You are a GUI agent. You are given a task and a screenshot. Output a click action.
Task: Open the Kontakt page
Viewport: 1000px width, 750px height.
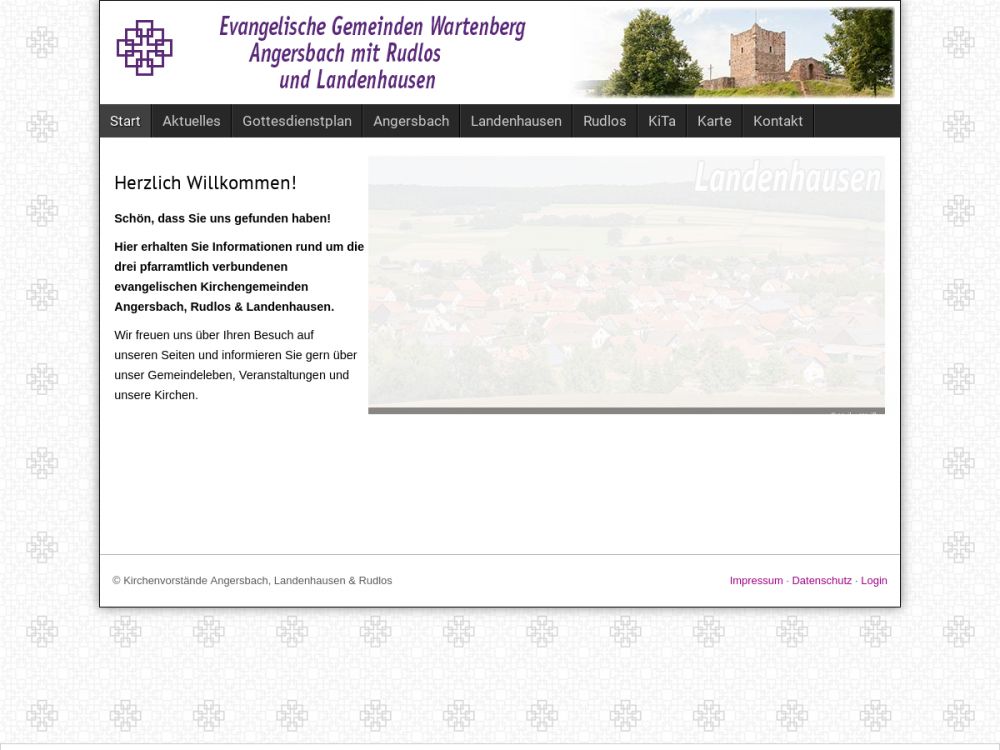pos(778,121)
